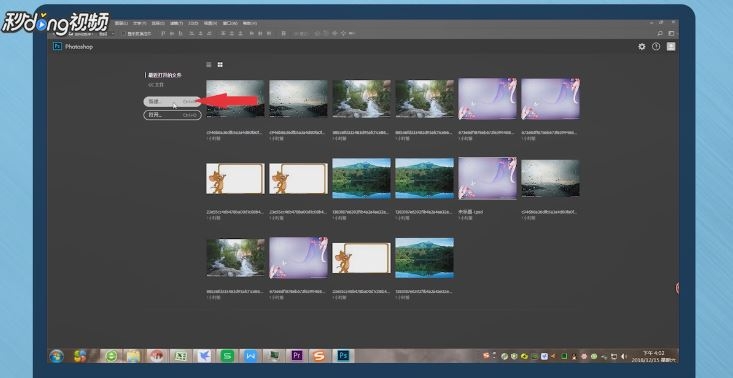Open the blue WPS Writer taskbar icon

click(x=251, y=356)
